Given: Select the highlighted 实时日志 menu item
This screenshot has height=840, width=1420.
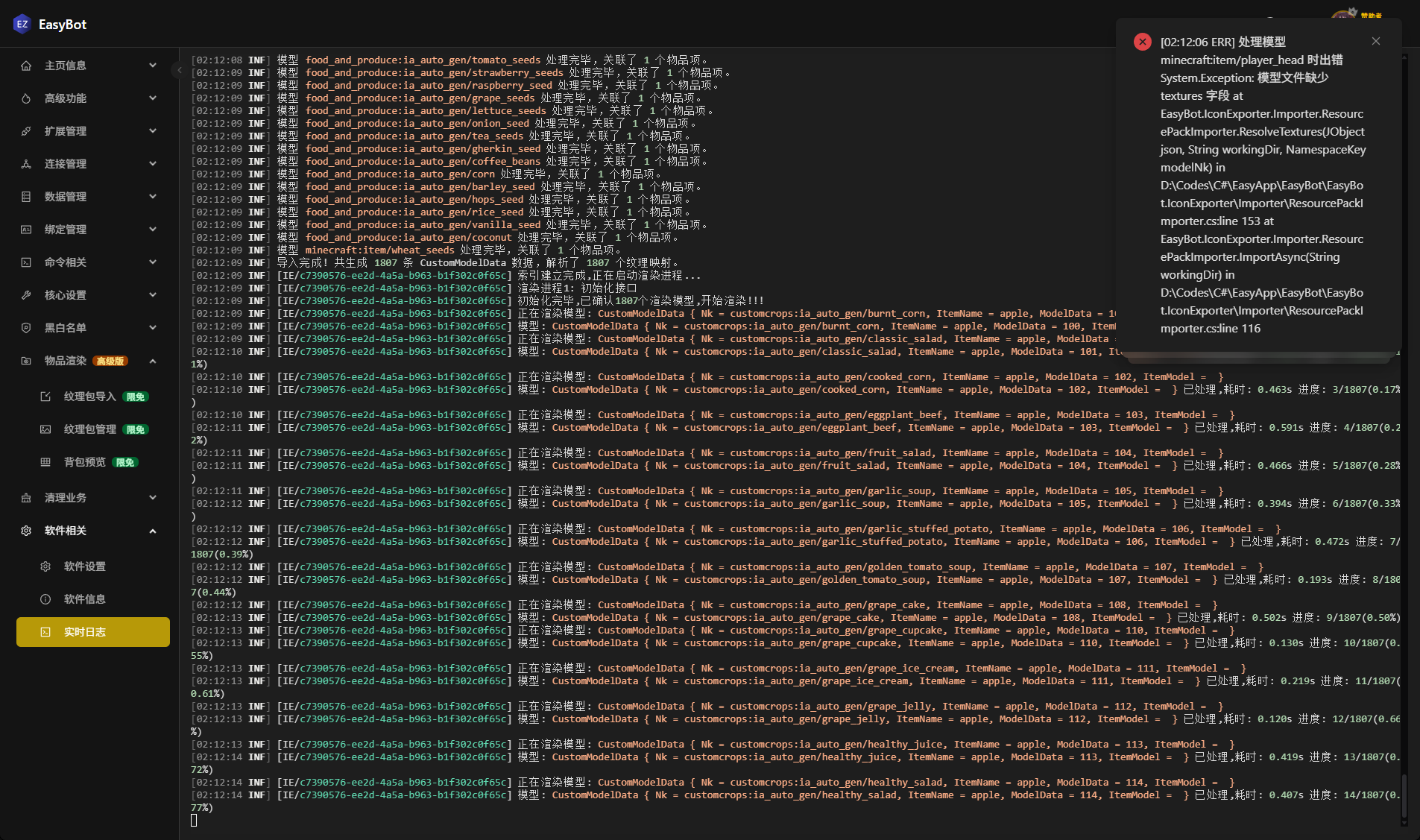Looking at the screenshot, I should (93, 632).
